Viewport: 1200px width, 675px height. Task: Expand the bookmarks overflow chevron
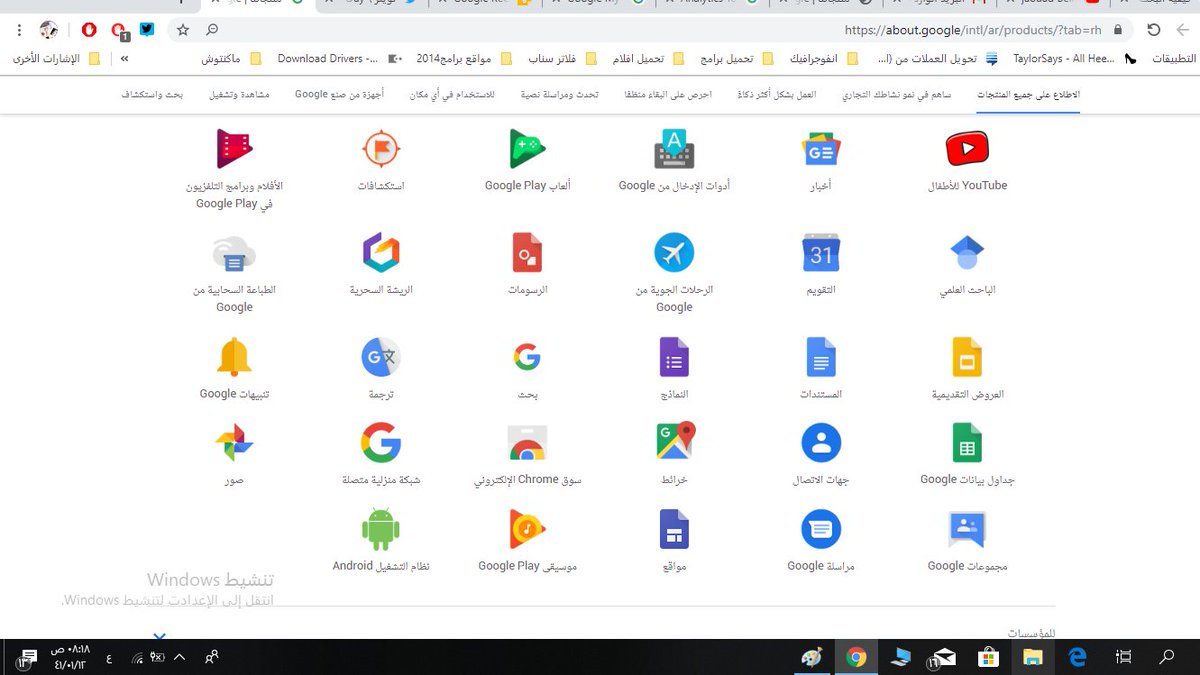(124, 59)
